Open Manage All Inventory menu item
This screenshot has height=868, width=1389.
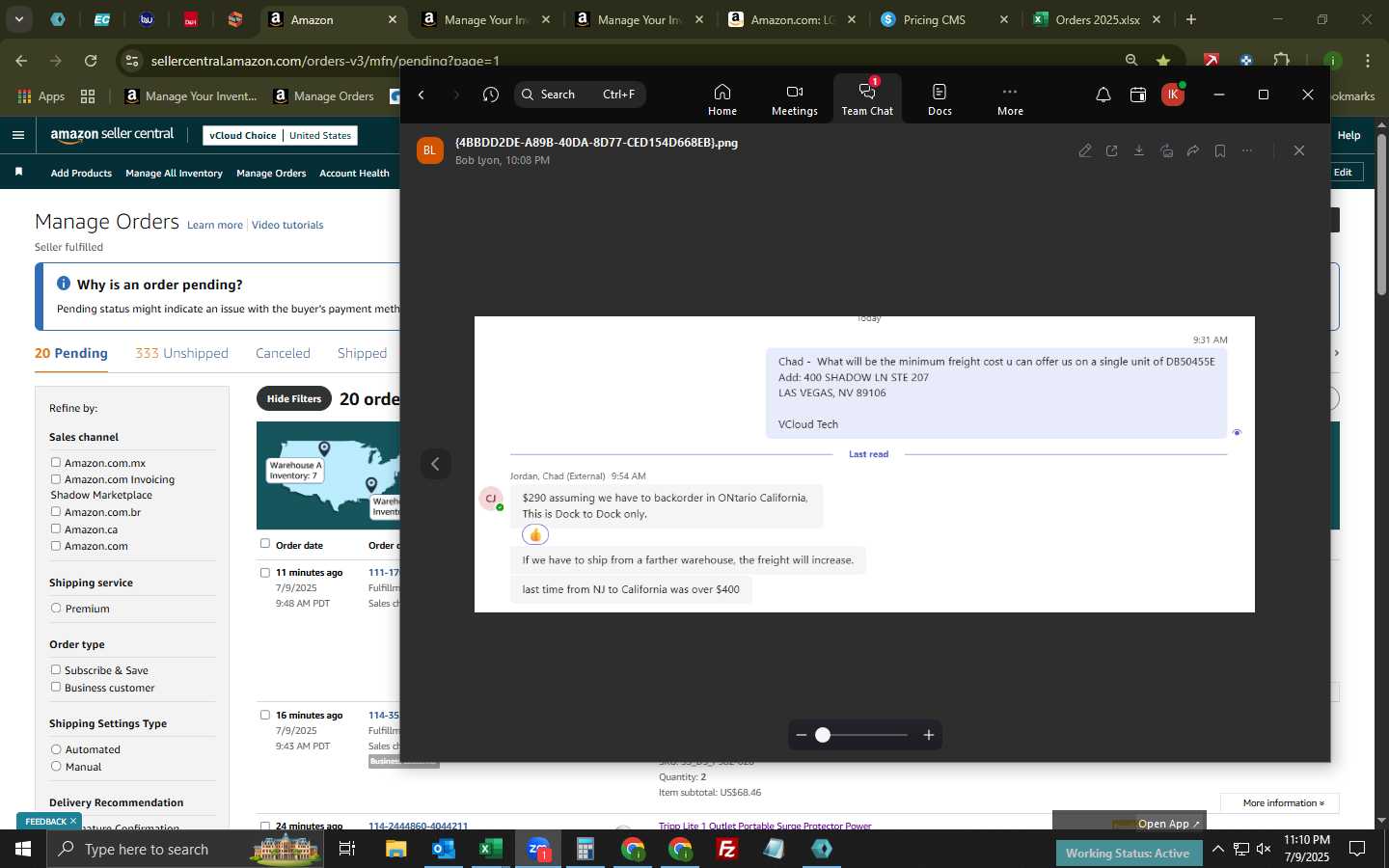coord(174,174)
